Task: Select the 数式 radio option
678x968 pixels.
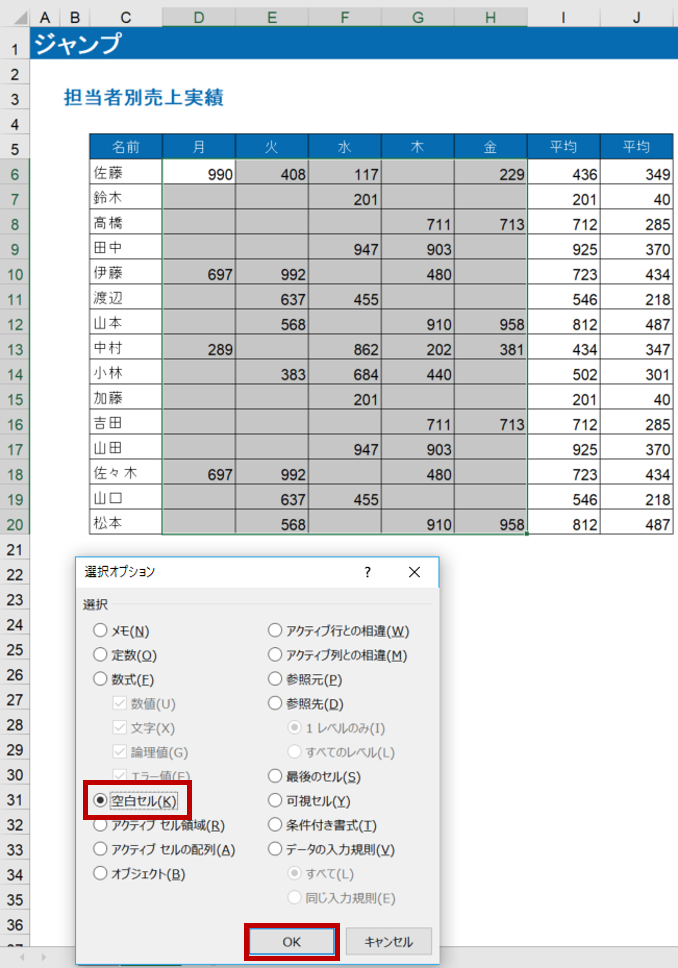Action: tap(100, 679)
